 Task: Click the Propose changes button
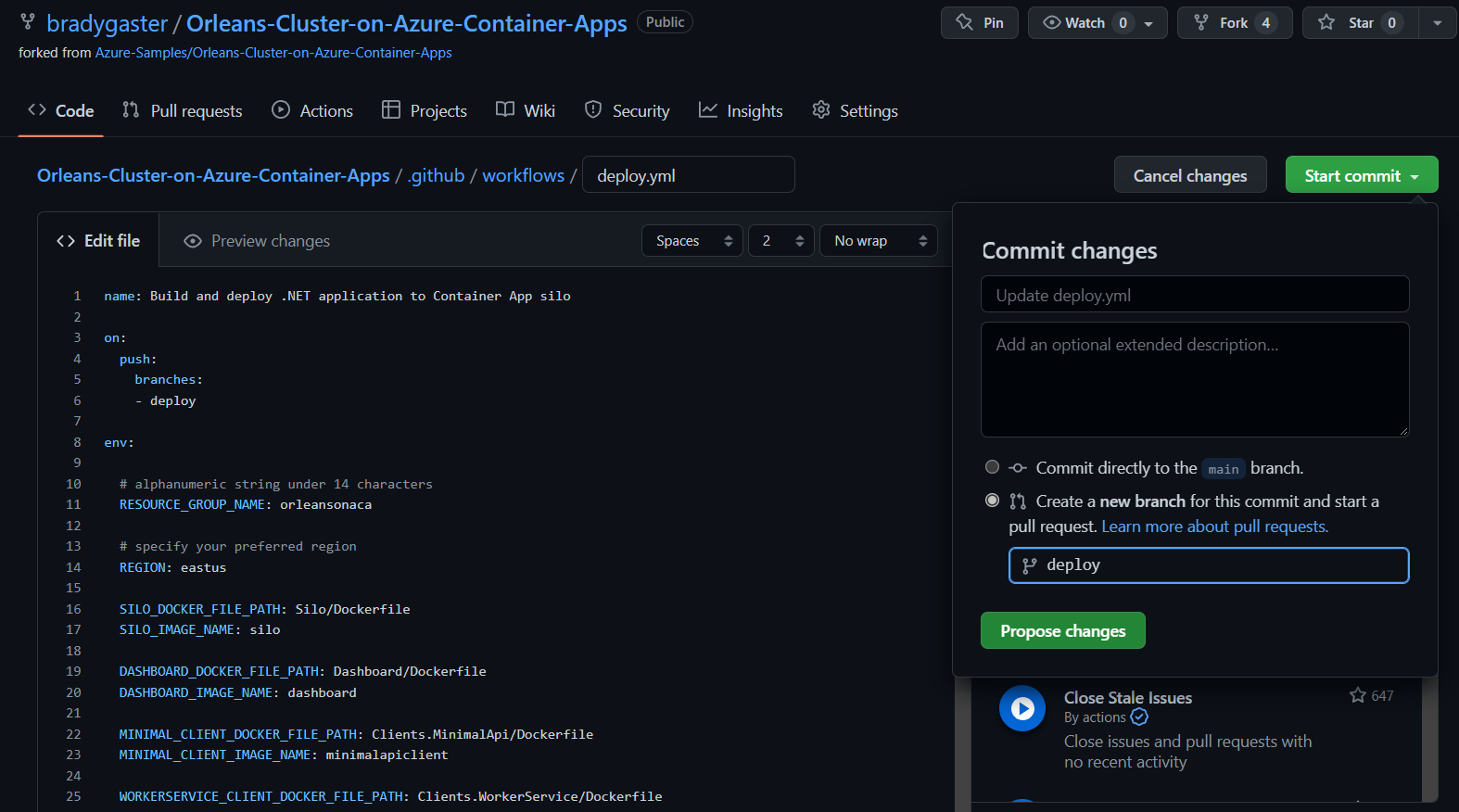click(x=1063, y=630)
